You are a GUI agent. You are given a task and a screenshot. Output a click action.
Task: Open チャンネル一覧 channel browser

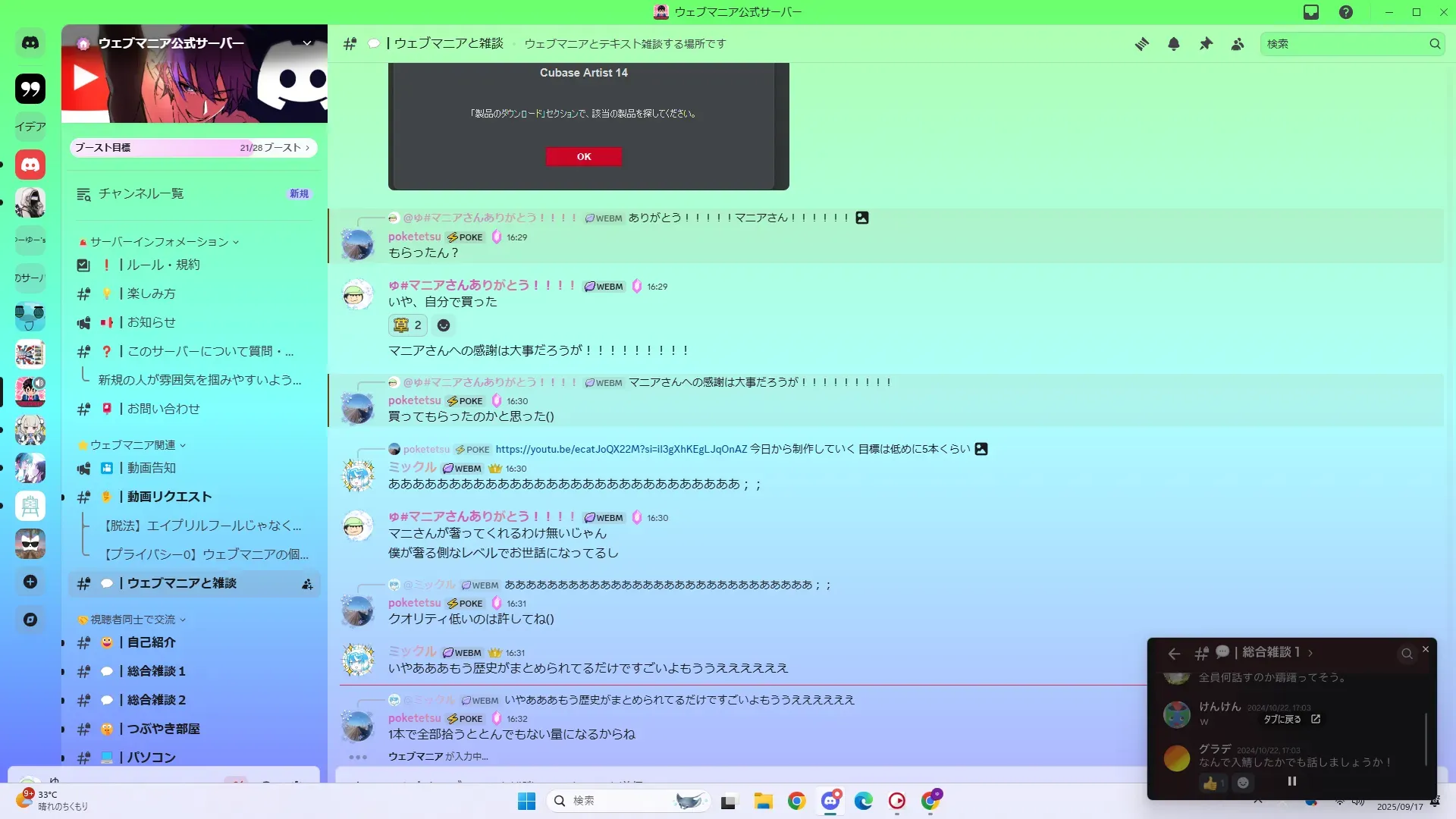141,194
